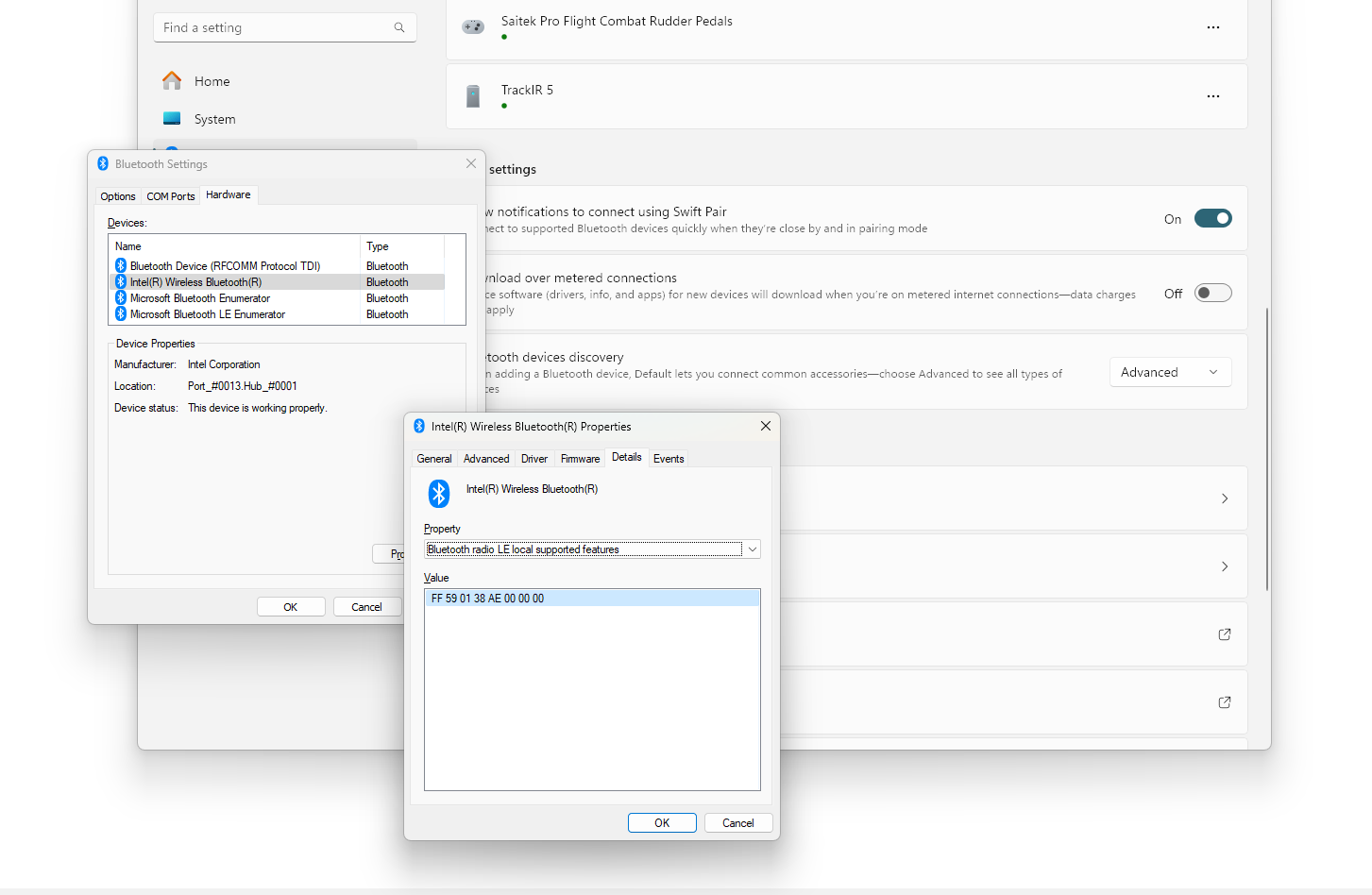The height and width of the screenshot is (895, 1372).
Task: Click Bluetooth icon beside RFCOMM Protocol TDI device
Action: [x=121, y=265]
